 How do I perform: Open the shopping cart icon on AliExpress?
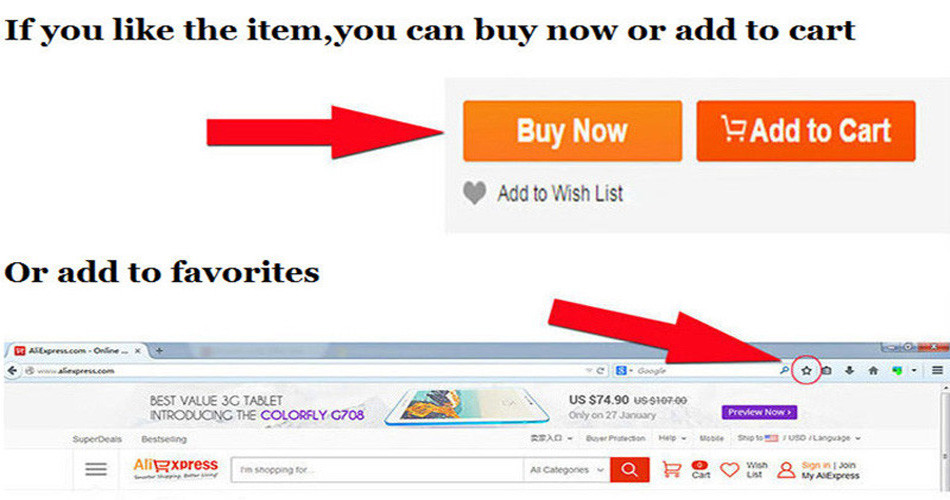pos(671,470)
